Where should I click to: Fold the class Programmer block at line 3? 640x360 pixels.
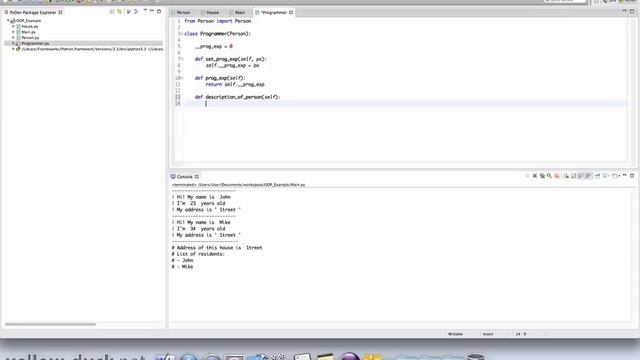181,33
